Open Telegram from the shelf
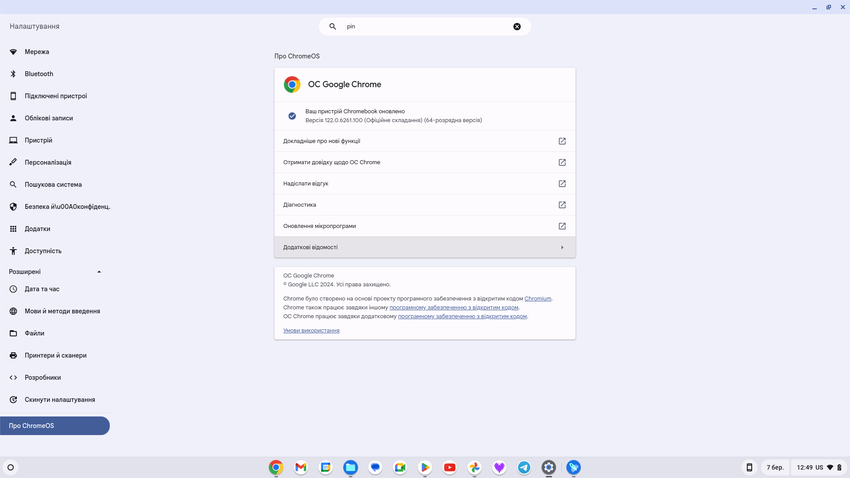Image resolution: width=850 pixels, height=478 pixels. (x=524, y=467)
